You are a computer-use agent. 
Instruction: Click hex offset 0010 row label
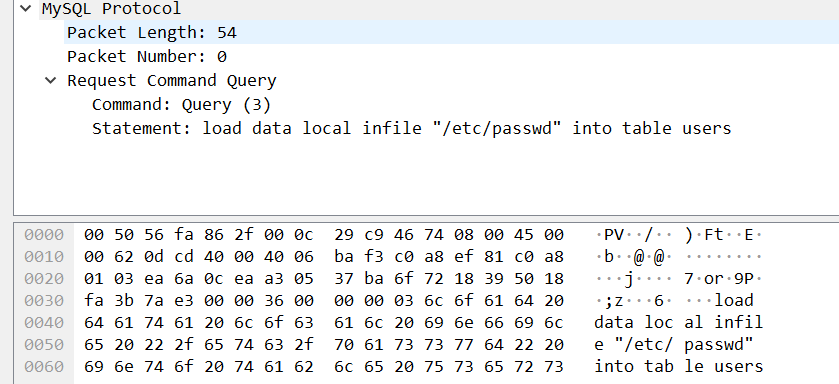pyautogui.click(x=44, y=257)
